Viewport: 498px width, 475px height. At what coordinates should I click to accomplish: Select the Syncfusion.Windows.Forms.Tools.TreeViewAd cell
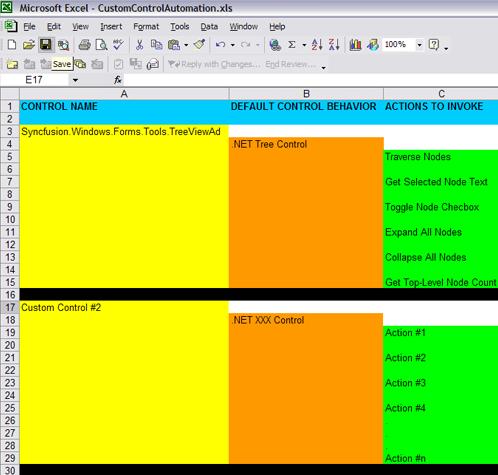[x=124, y=132]
